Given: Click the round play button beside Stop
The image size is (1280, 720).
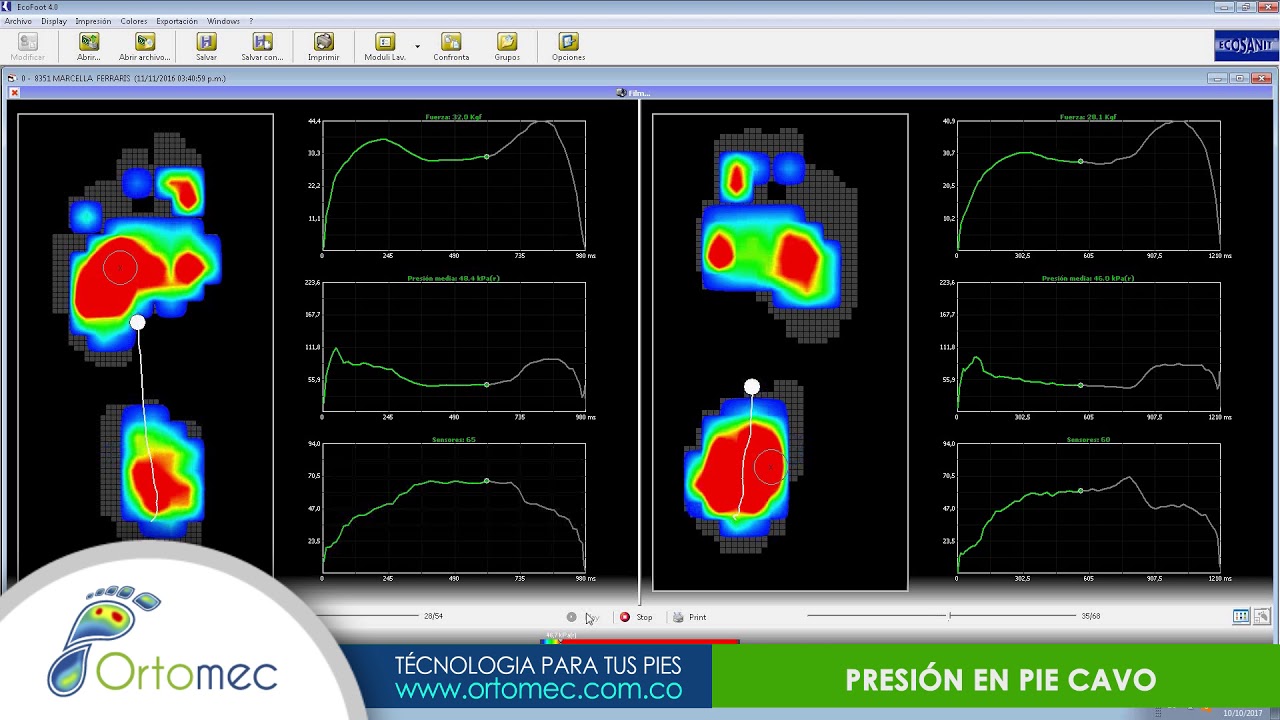Looking at the screenshot, I should (571, 617).
